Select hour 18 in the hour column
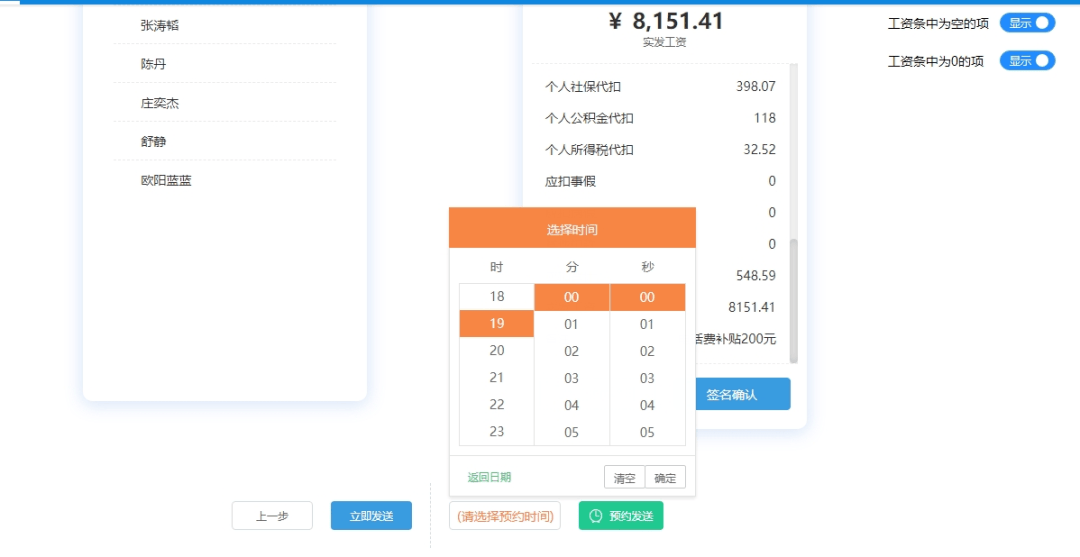 [497, 297]
